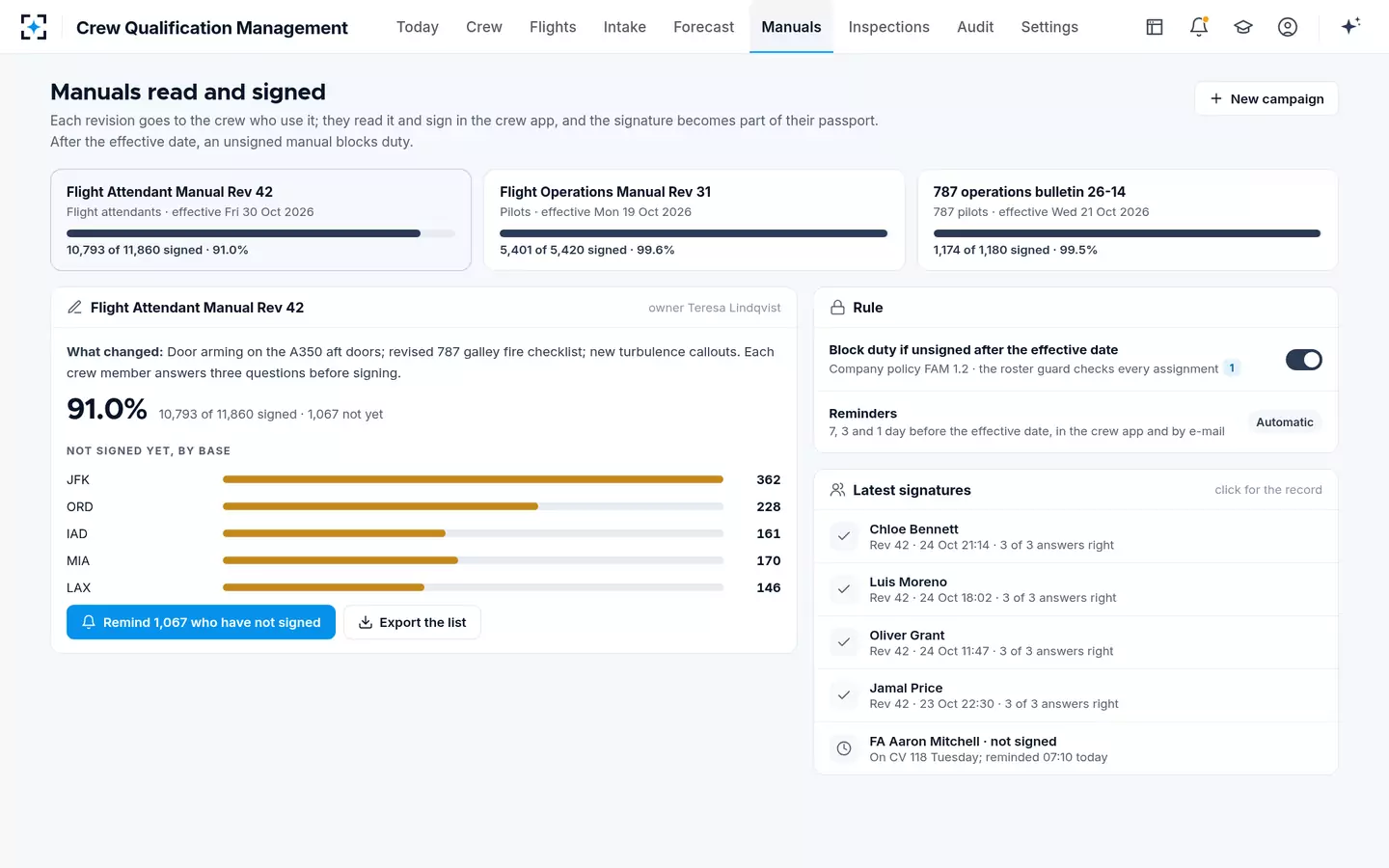
Task: Click the MIA base count 170
Action: pos(769,560)
